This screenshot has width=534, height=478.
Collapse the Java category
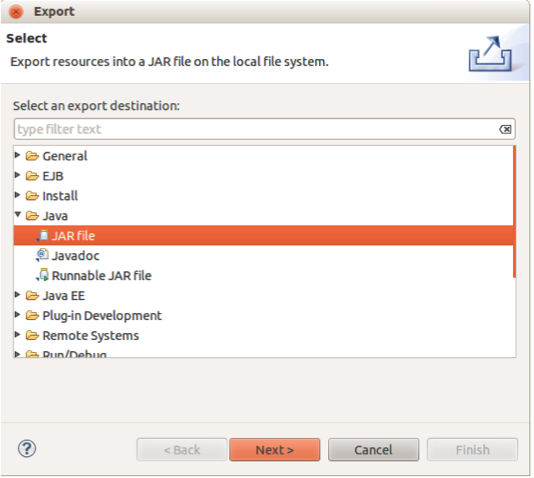[18, 214]
